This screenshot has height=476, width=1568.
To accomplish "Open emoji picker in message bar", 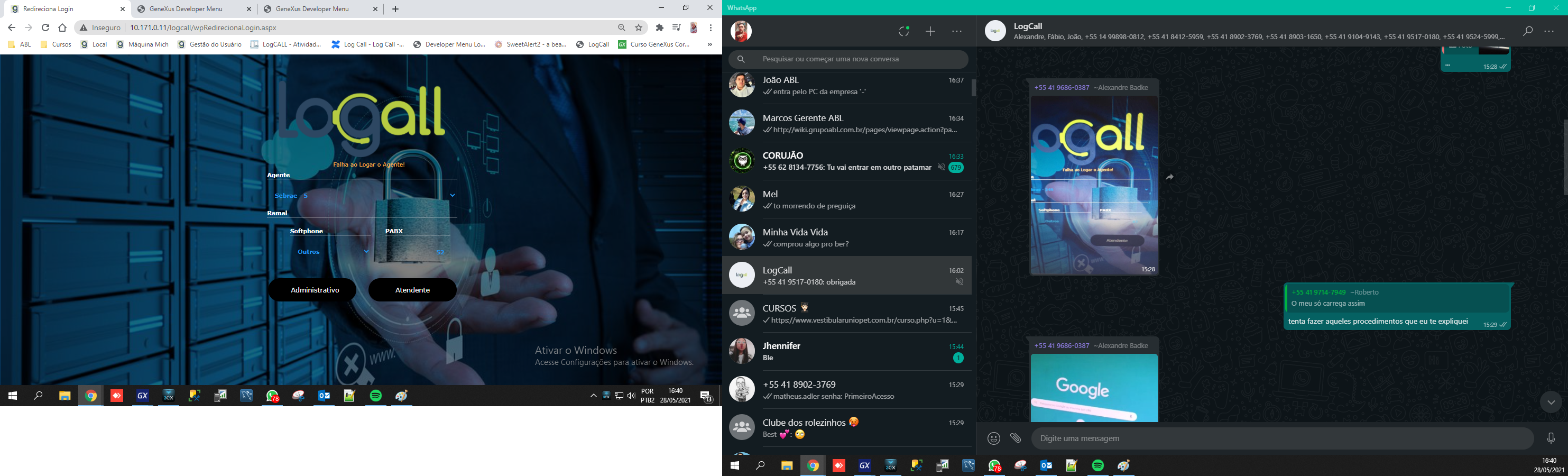I will [x=993, y=438].
